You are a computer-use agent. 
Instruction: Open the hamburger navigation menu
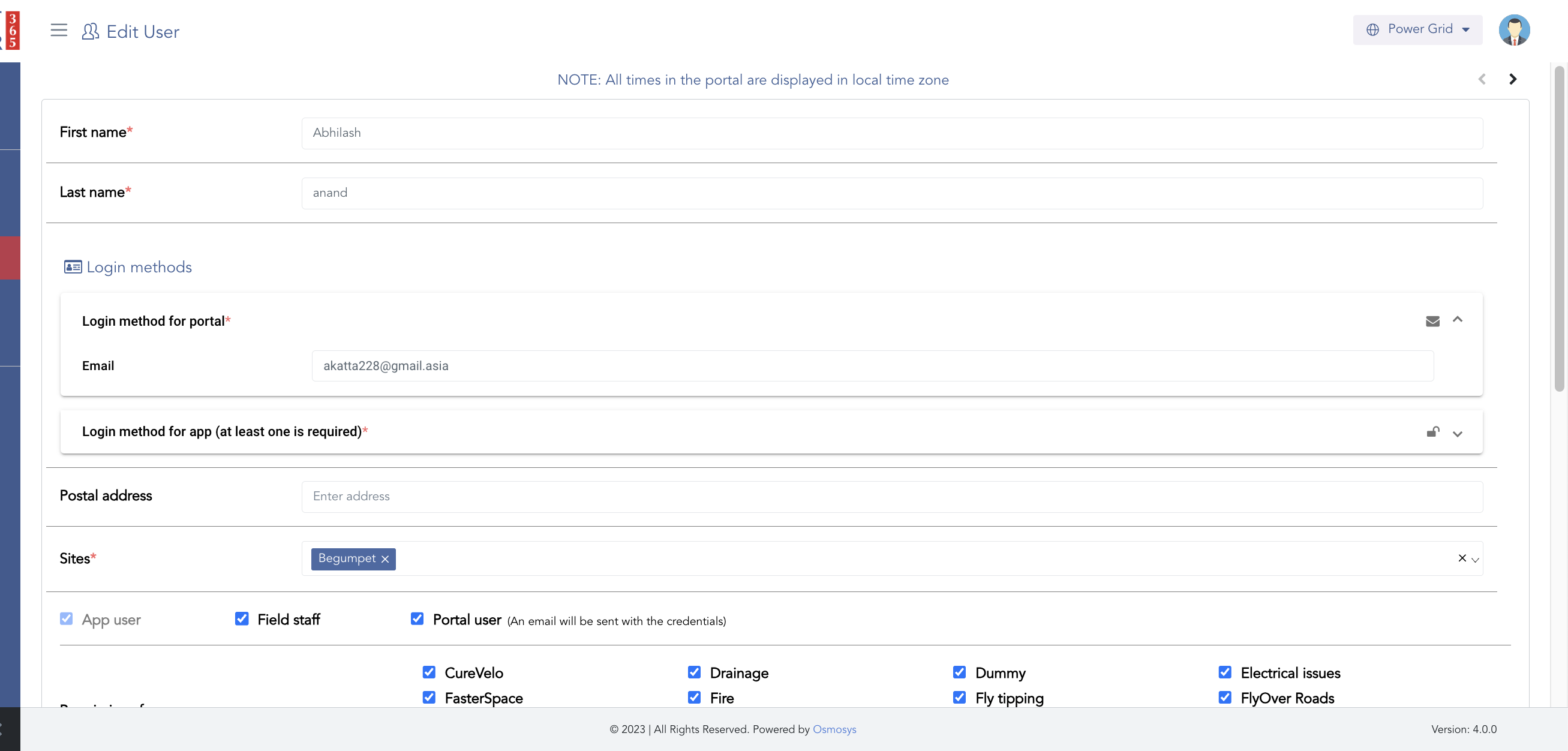pyautogui.click(x=58, y=31)
